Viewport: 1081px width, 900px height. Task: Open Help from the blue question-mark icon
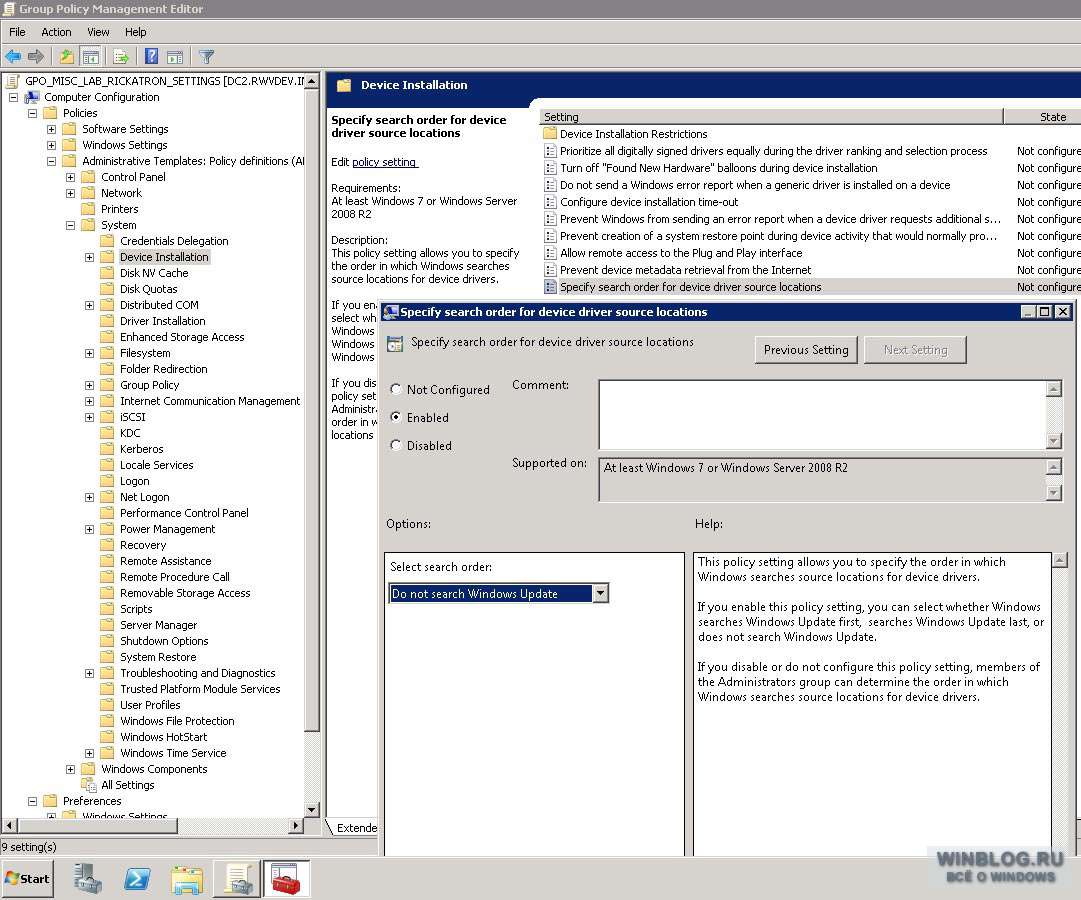pos(152,57)
